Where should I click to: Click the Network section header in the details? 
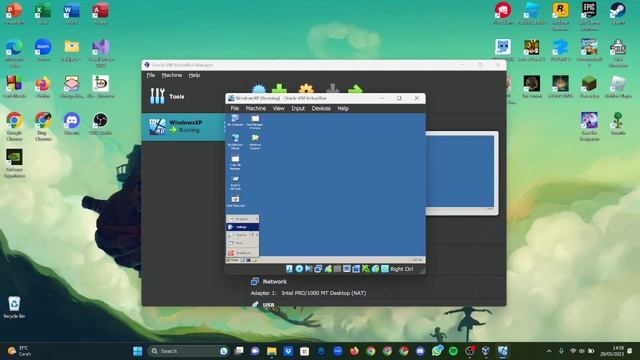275,282
